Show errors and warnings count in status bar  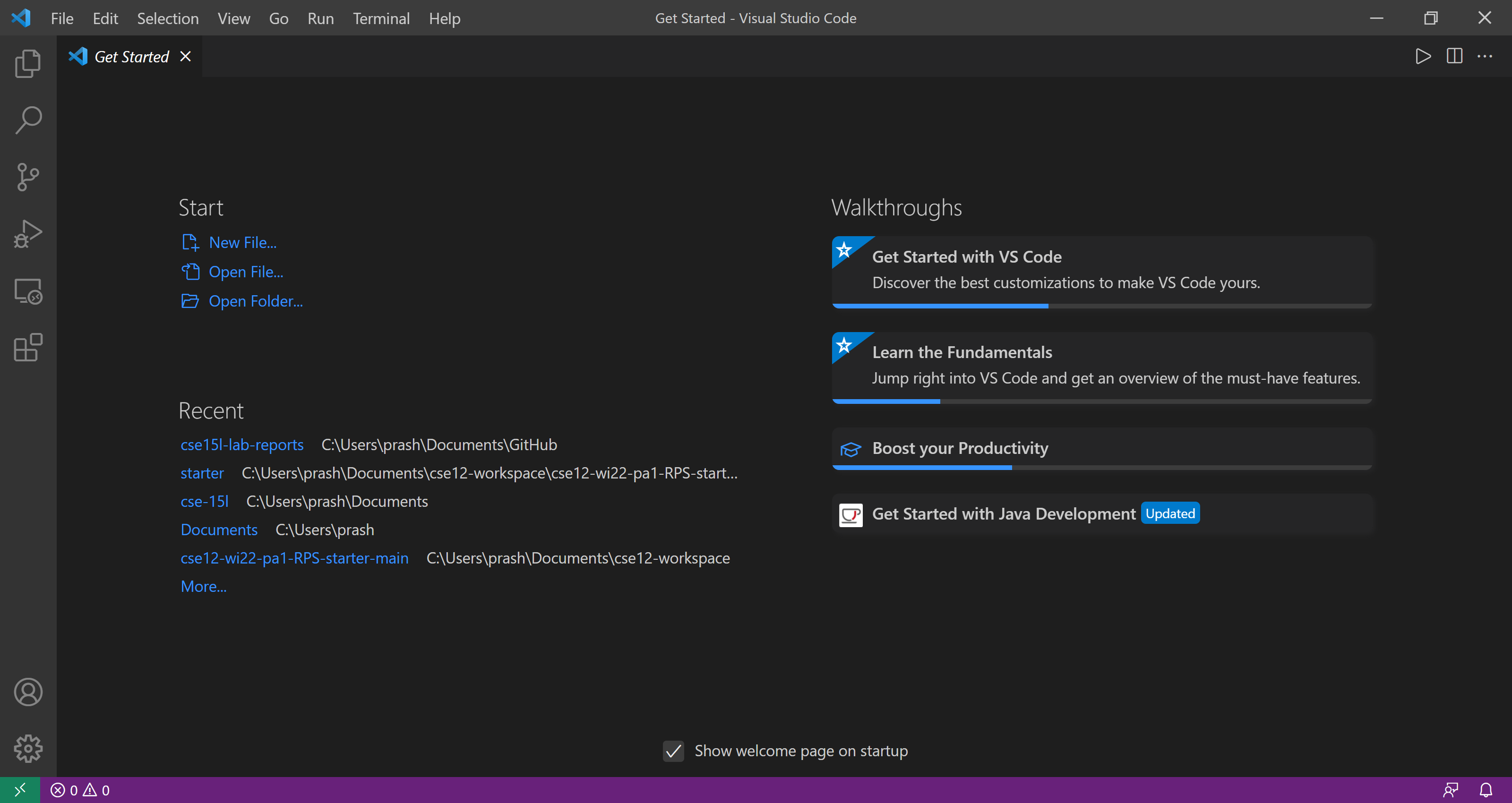(x=80, y=790)
